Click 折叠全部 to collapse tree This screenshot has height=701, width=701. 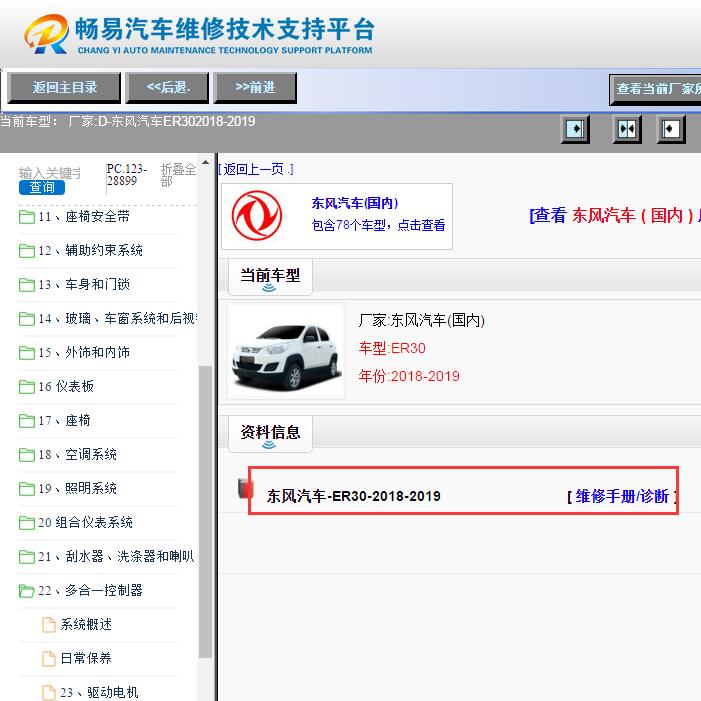pyautogui.click(x=178, y=175)
